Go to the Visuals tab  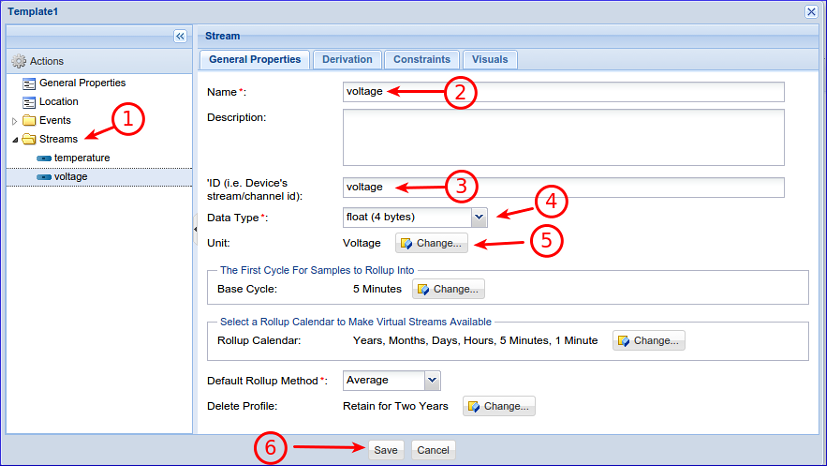click(489, 60)
